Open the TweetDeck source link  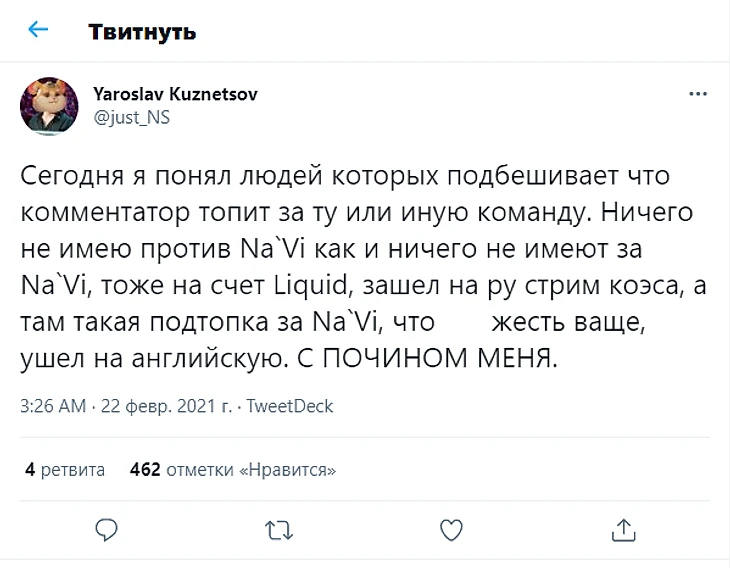[x=290, y=407]
